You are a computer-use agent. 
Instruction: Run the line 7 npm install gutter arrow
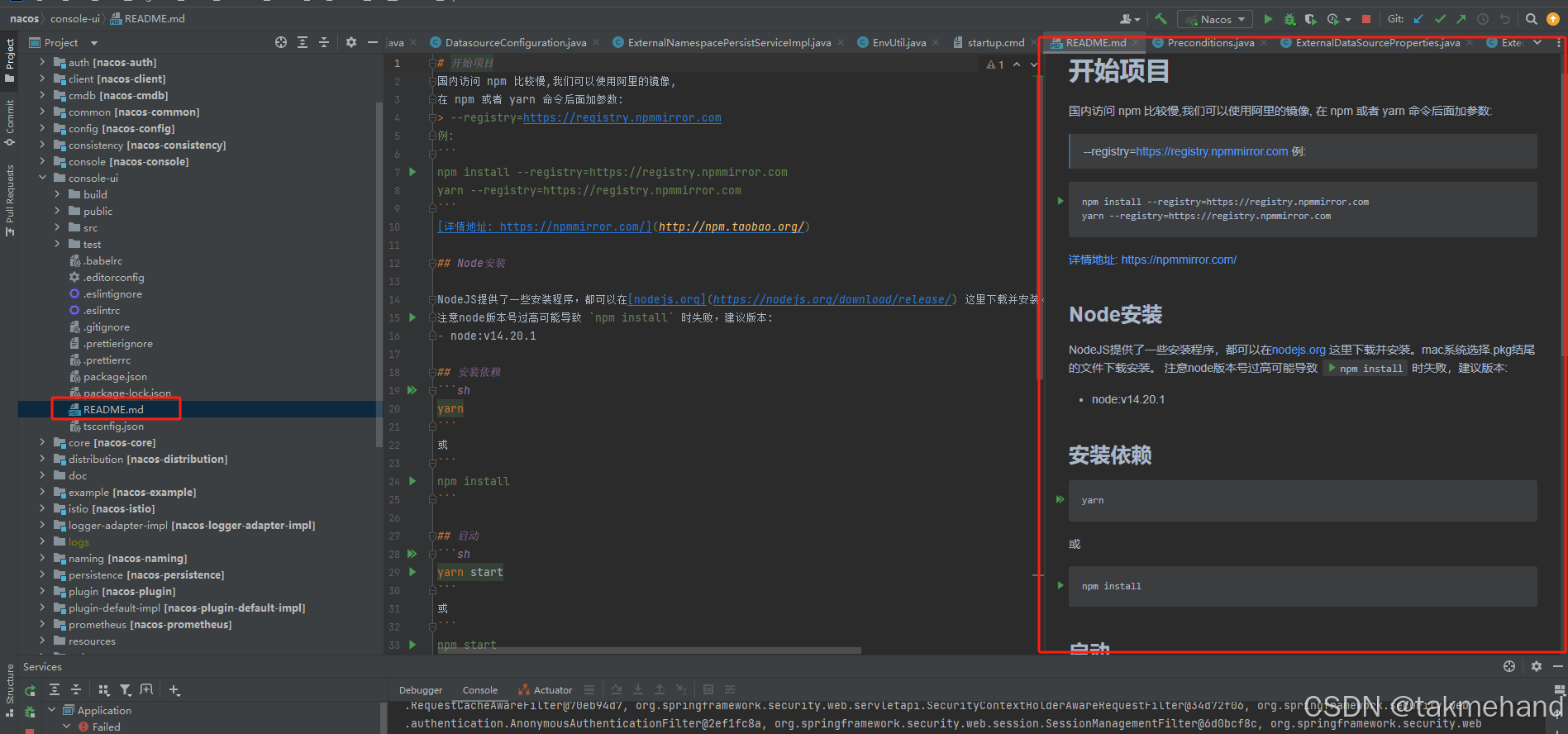pyautogui.click(x=412, y=172)
